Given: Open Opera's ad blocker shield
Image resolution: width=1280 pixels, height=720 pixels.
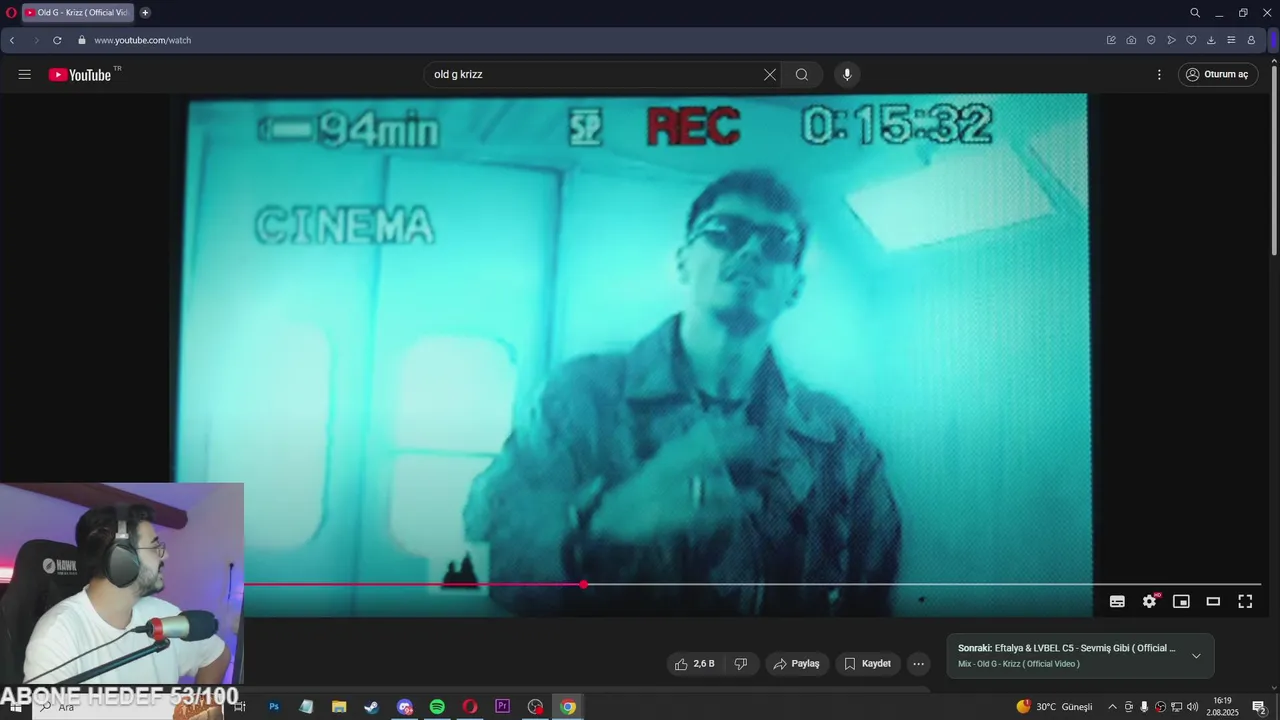Looking at the screenshot, I should [1151, 40].
